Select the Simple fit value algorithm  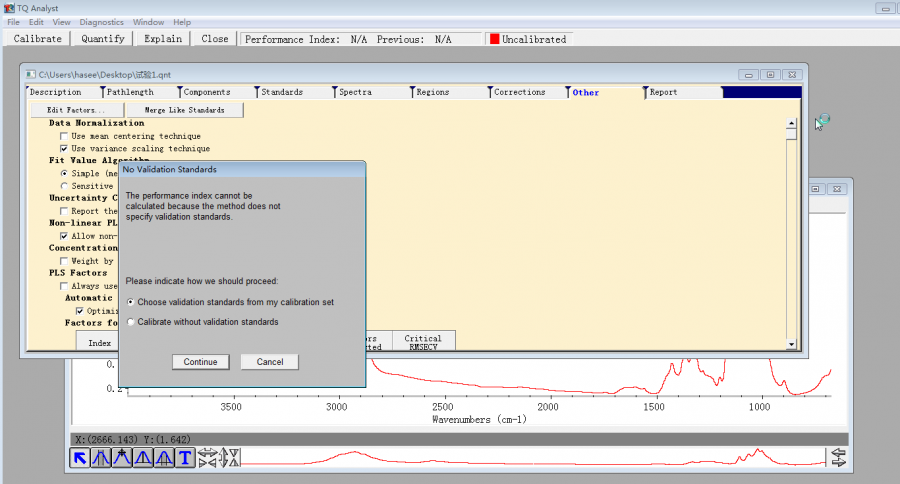click(x=64, y=173)
